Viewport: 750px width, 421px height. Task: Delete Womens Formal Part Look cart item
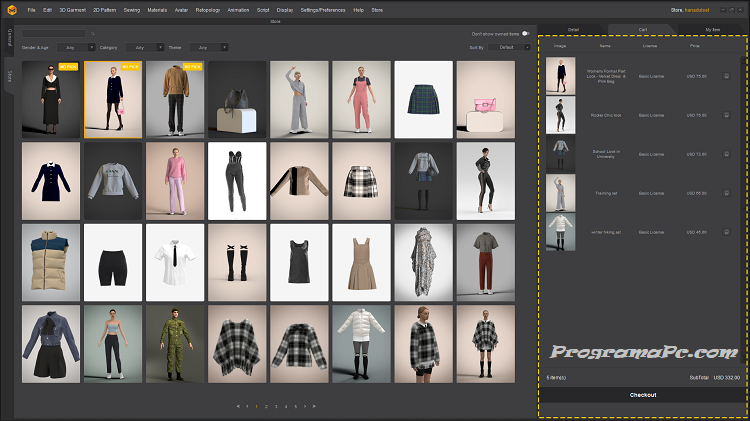pos(726,76)
